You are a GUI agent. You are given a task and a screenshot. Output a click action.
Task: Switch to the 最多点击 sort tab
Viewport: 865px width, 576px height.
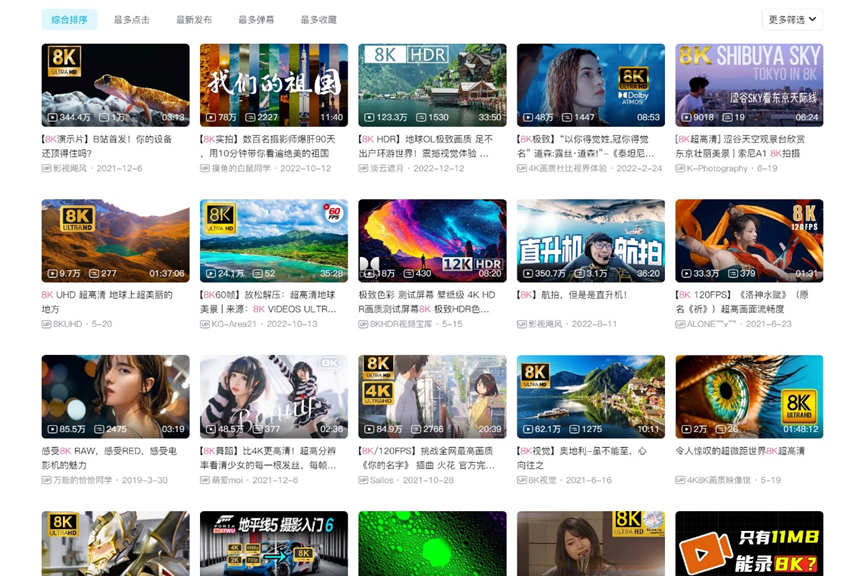132,20
